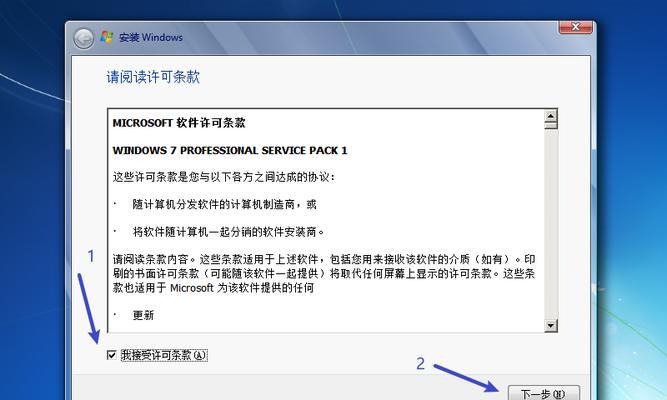Screen dimensions: 667x400
Task: Click the license scrollbar down arrow
Action: pos(550,326)
